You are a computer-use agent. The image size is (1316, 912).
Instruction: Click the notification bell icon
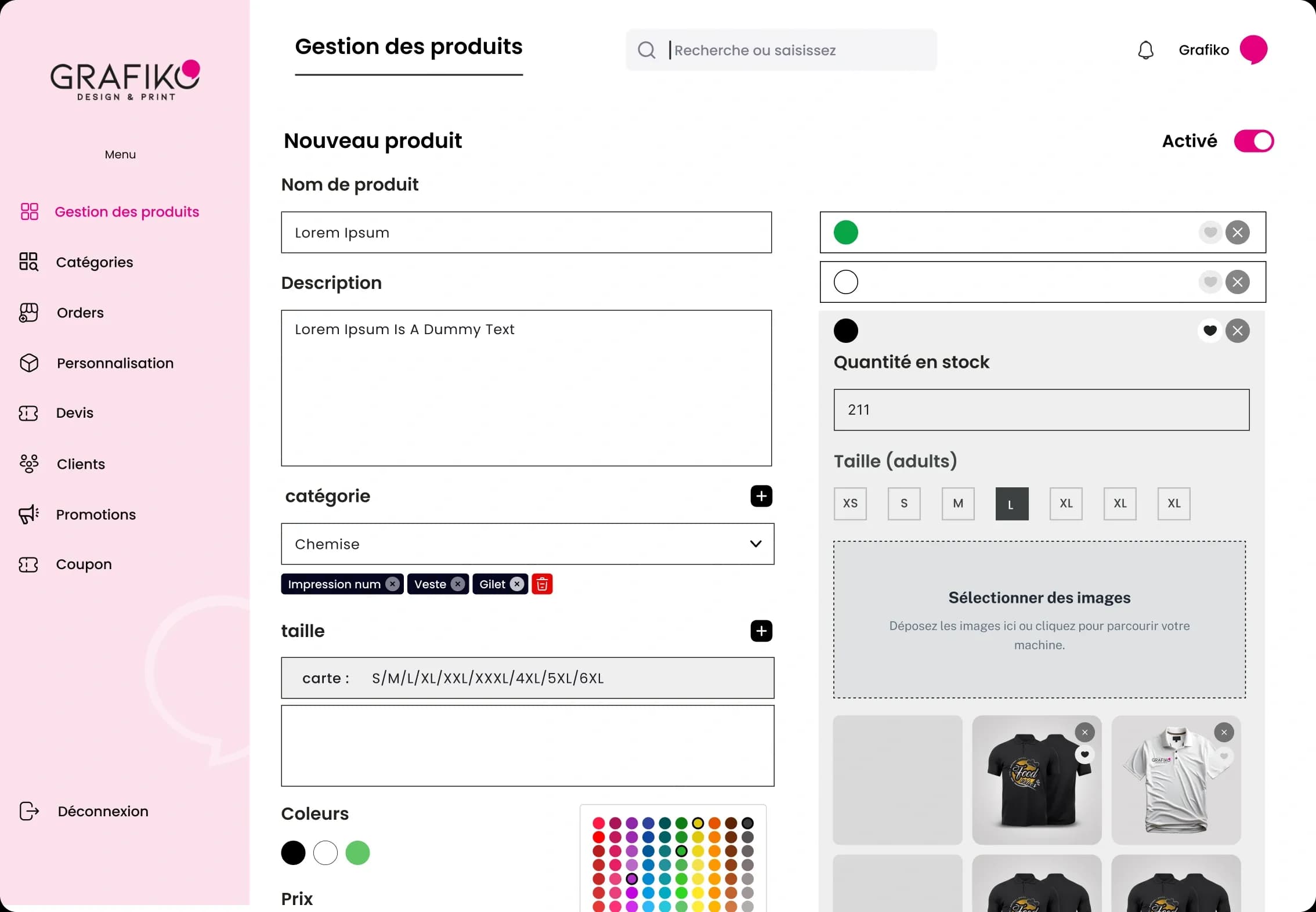1145,50
